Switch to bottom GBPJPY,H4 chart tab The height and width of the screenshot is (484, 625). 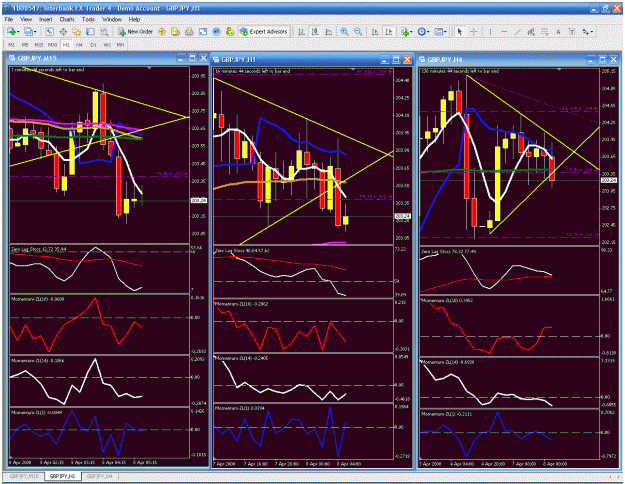click(99, 476)
